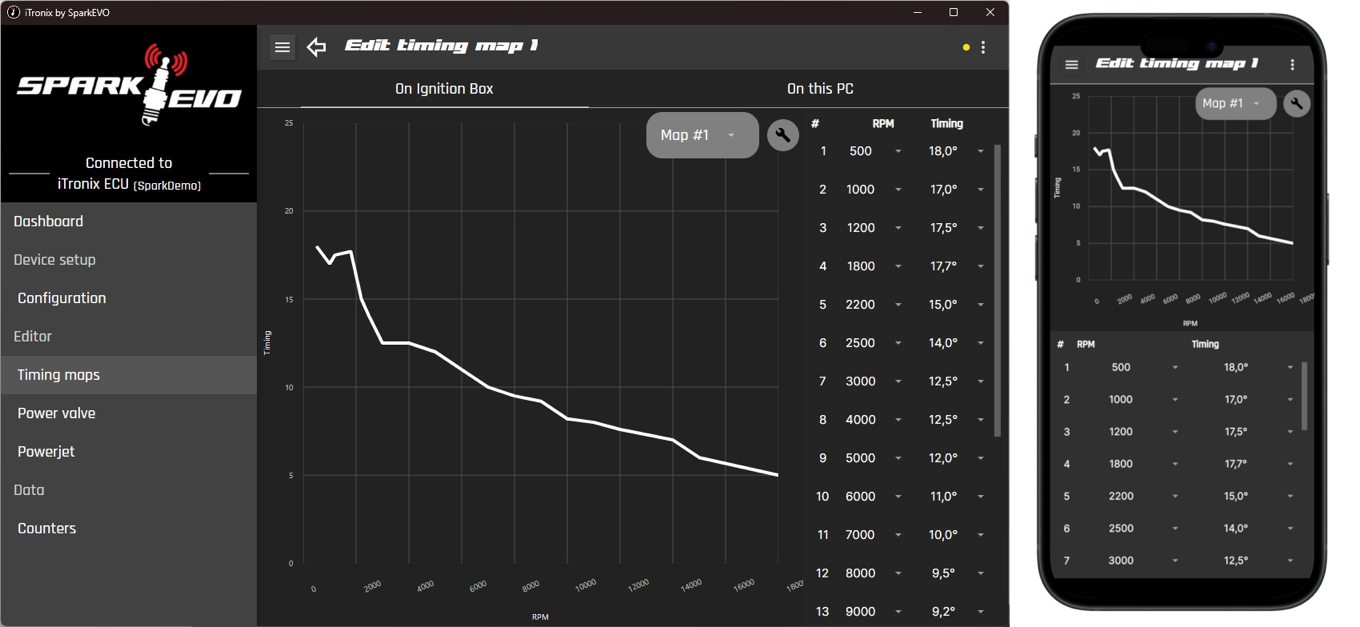Click the back arrow beside Edit timing map

click(x=317, y=47)
